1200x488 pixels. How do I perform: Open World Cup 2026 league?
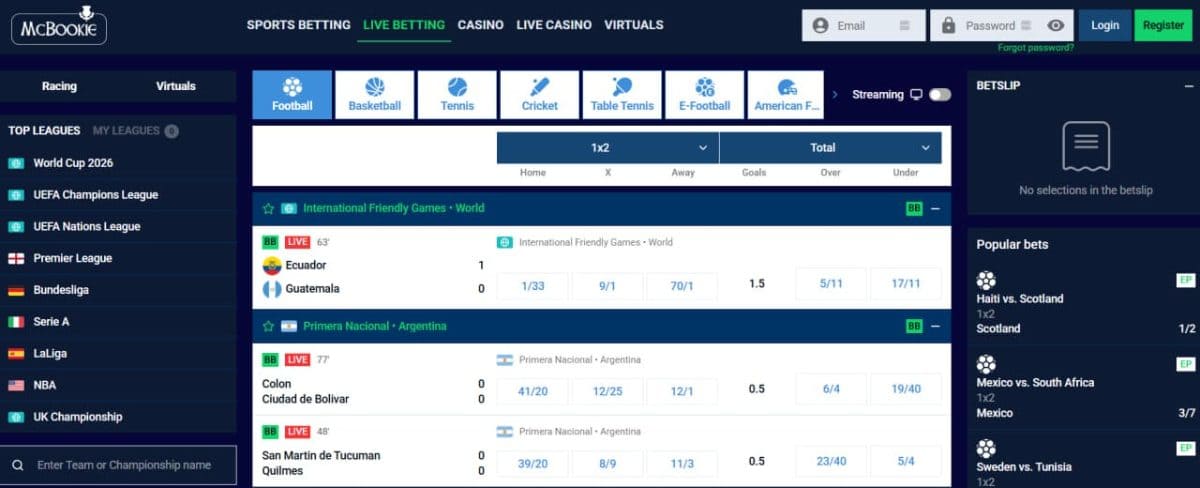tap(74, 163)
